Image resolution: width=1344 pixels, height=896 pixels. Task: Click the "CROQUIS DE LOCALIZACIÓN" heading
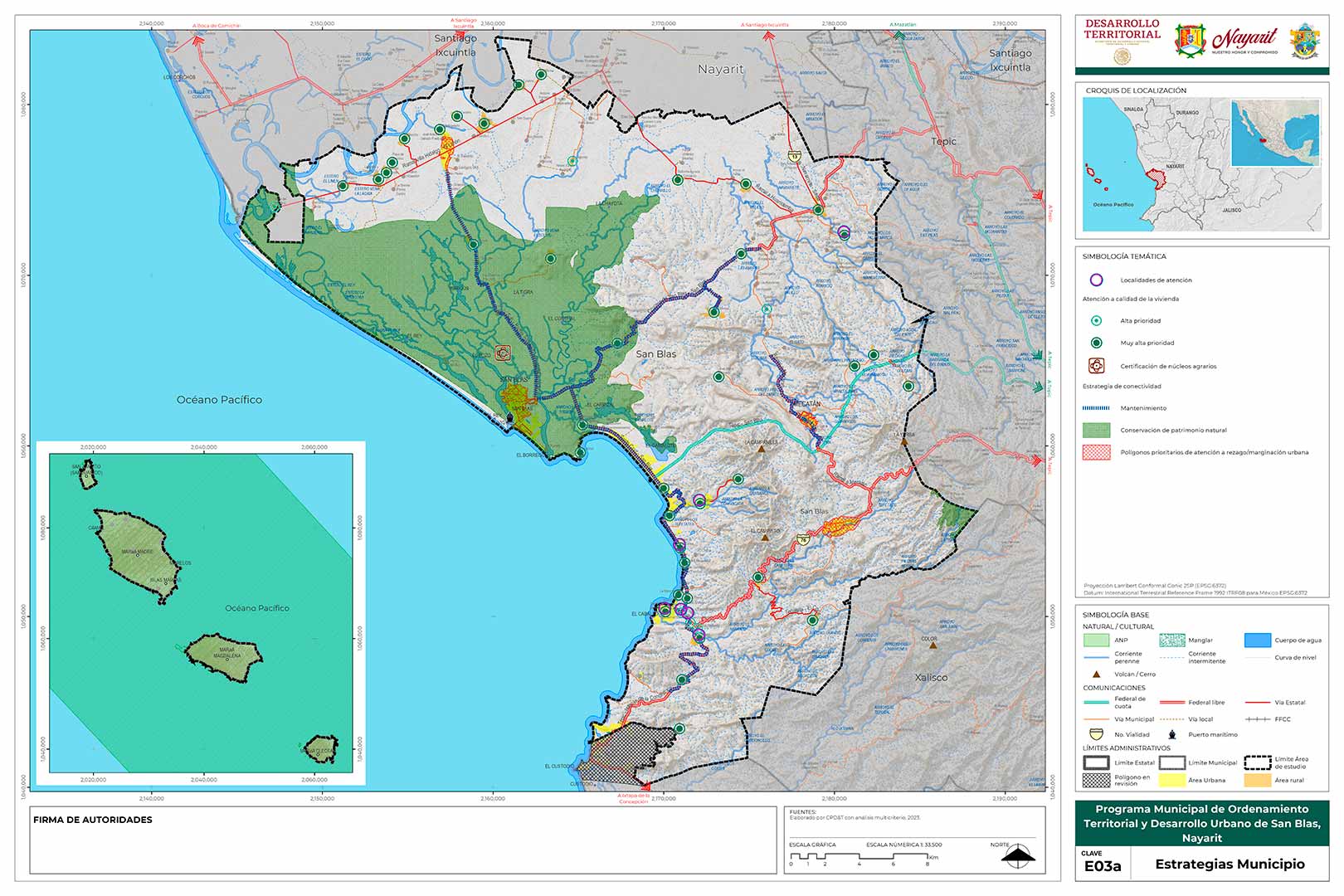[x=1136, y=90]
